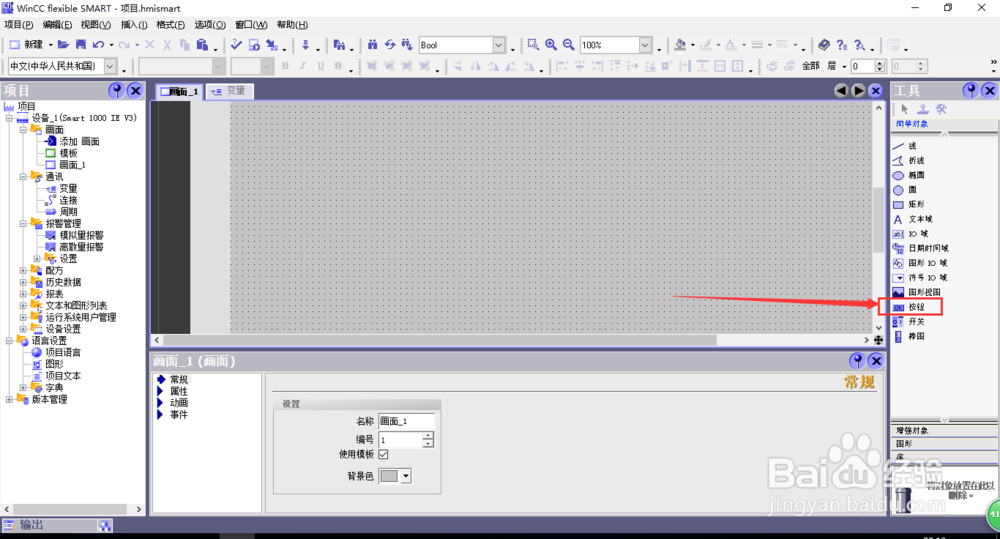This screenshot has height=539, width=1000.
Task: Select the 按钮 button tool
Action: [x=916, y=307]
